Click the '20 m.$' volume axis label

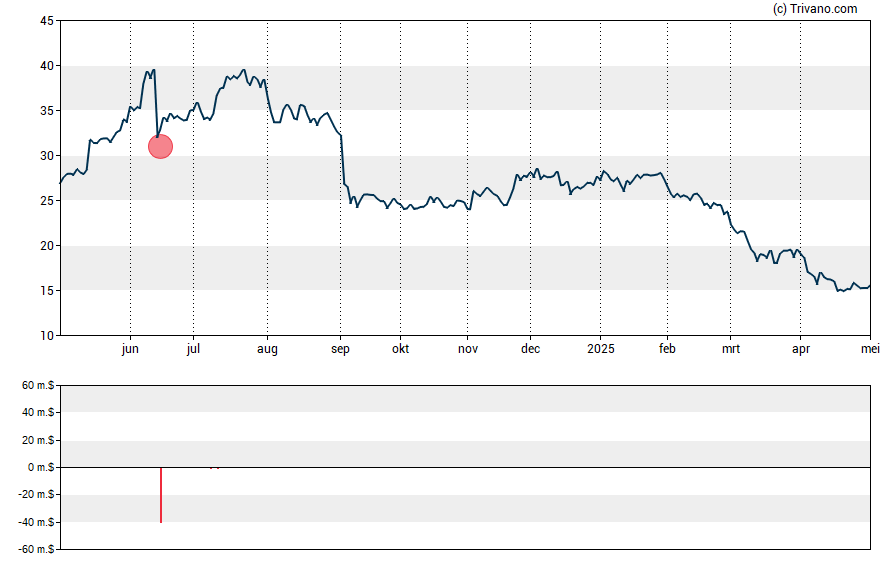tap(38, 440)
